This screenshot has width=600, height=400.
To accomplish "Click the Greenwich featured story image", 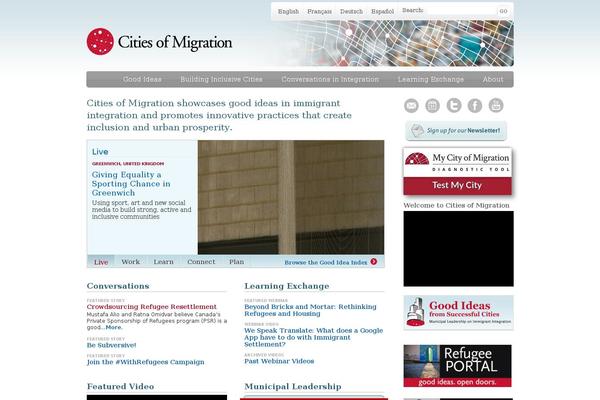I will tap(291, 197).
